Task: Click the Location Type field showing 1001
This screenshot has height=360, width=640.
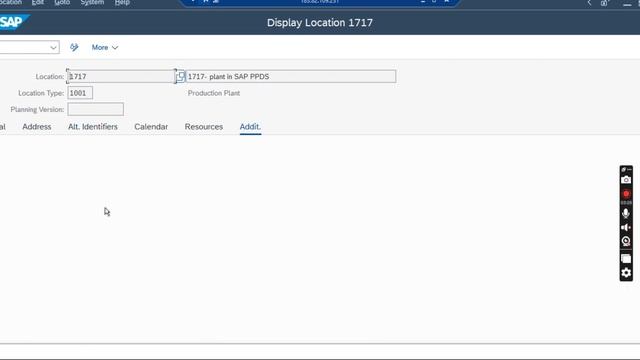Action: pos(80,93)
